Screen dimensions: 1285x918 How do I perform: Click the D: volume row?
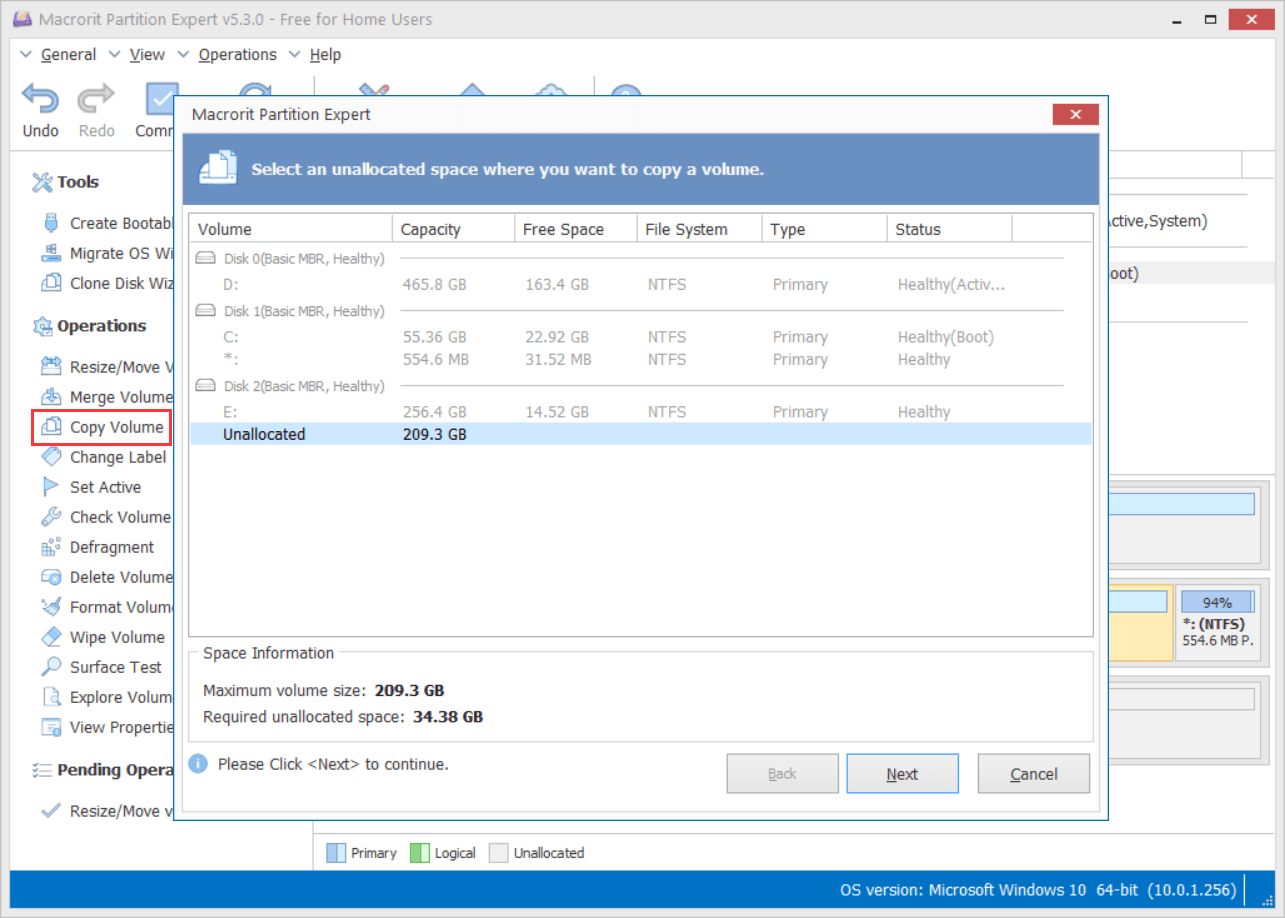pyautogui.click(x=640, y=285)
